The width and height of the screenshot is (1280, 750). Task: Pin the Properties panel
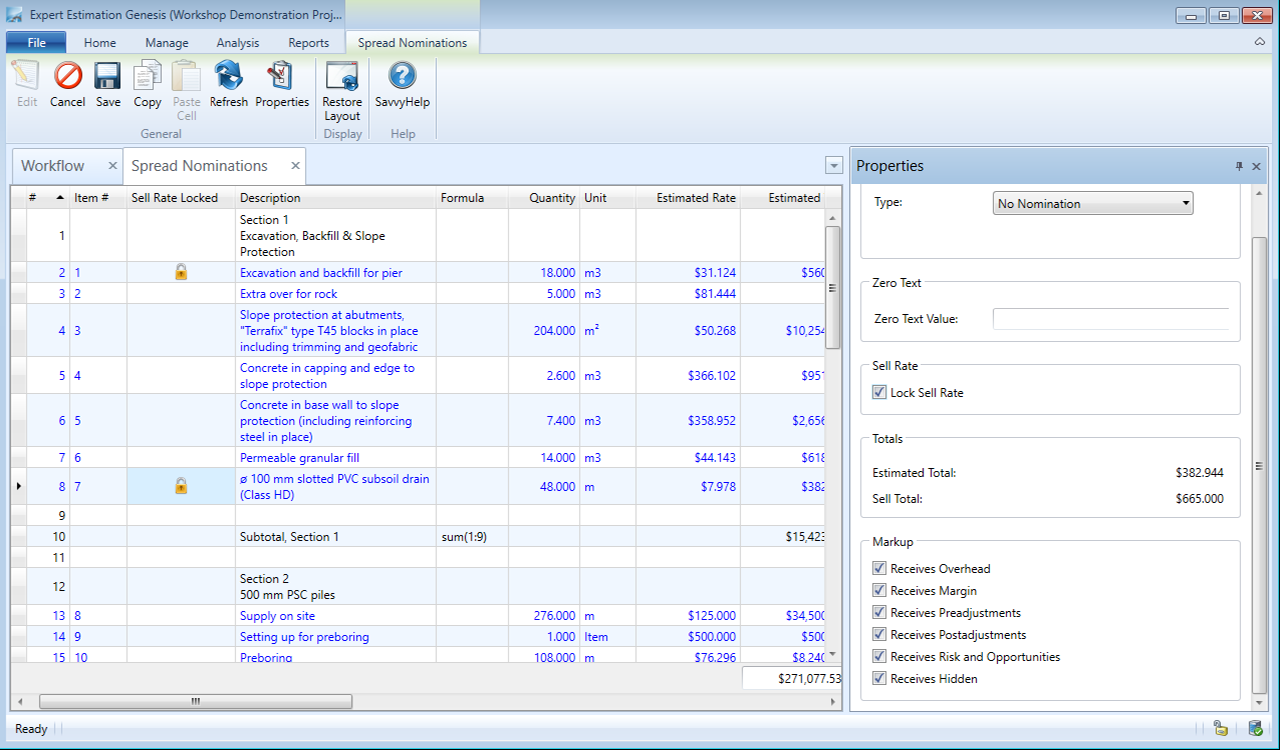1239,166
